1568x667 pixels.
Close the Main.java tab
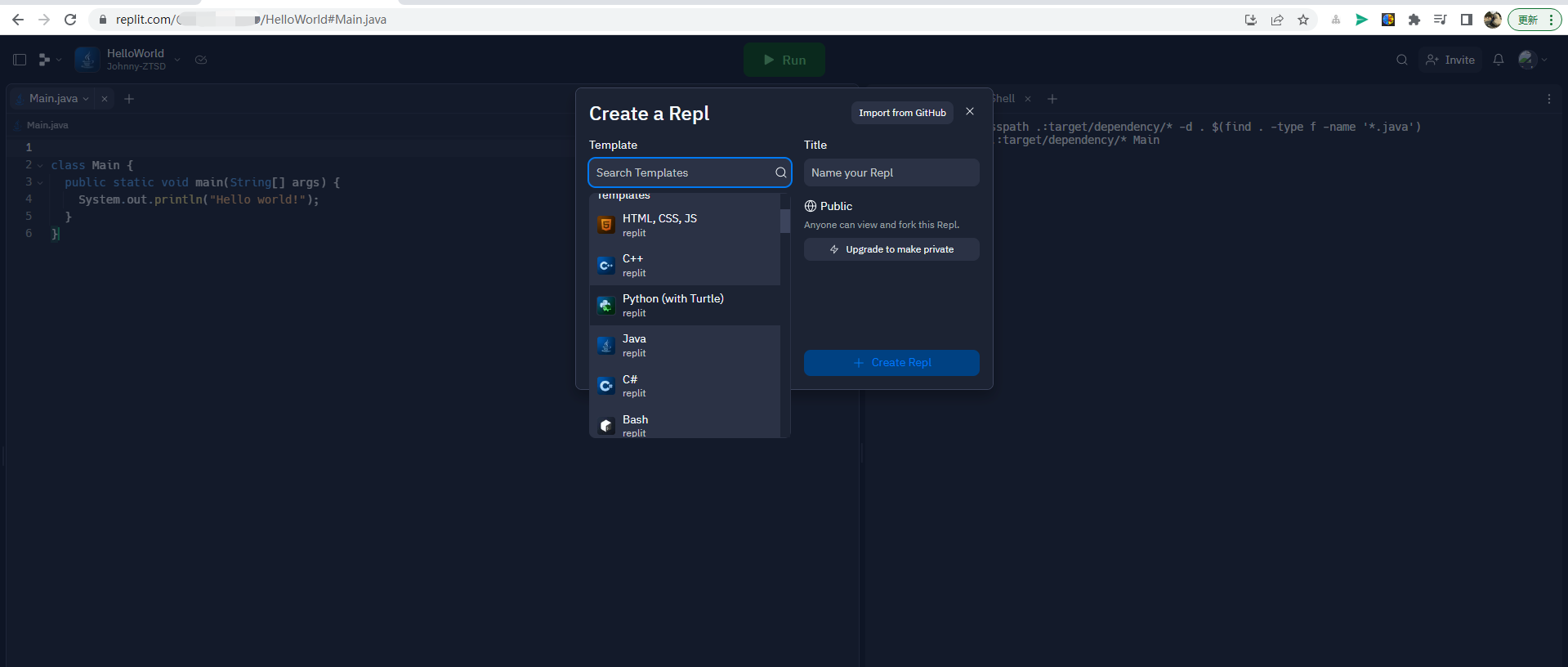click(105, 99)
